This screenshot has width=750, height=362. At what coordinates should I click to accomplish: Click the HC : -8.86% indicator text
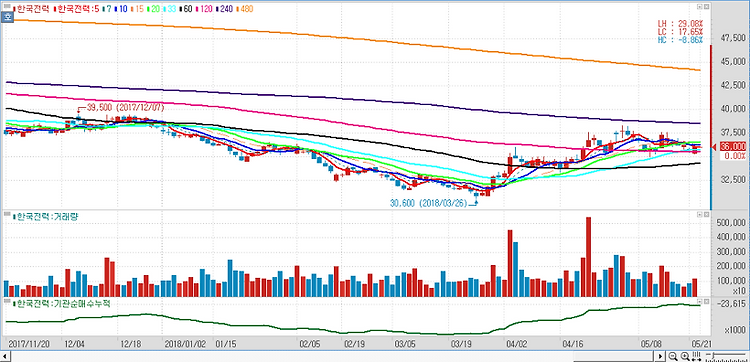pyautogui.click(x=680, y=39)
